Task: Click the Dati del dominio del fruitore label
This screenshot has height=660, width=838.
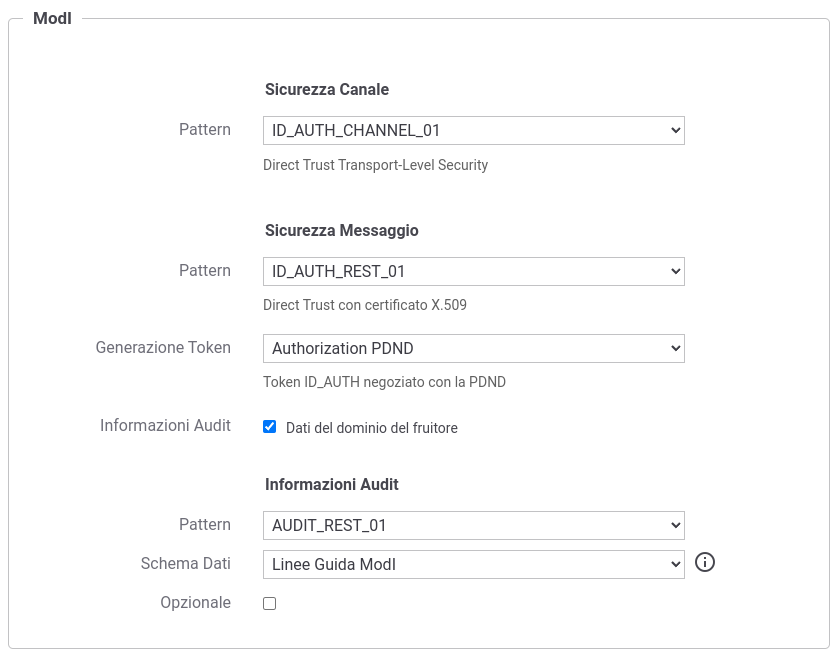Action: click(371, 428)
